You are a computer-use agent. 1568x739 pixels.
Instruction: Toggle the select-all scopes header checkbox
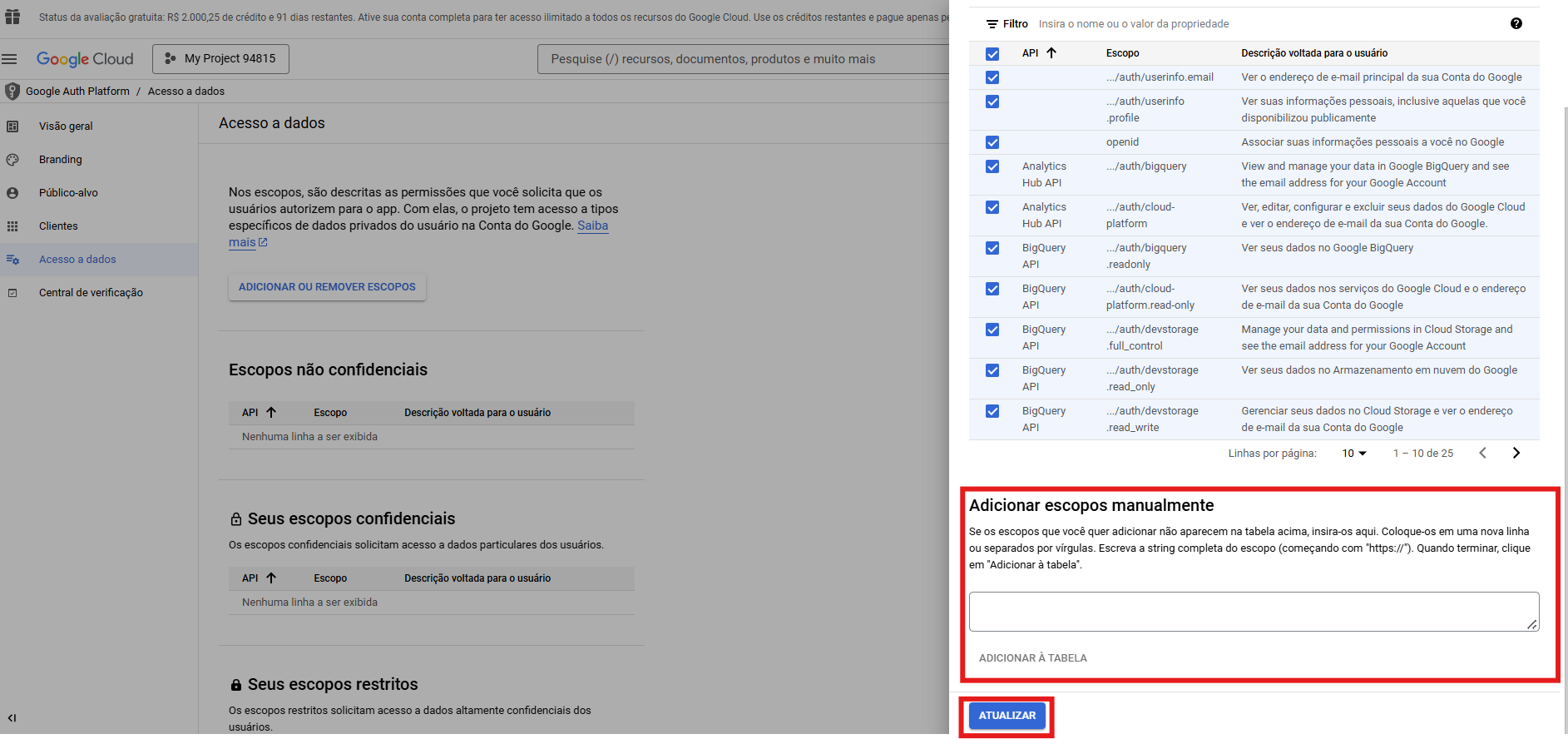992,53
